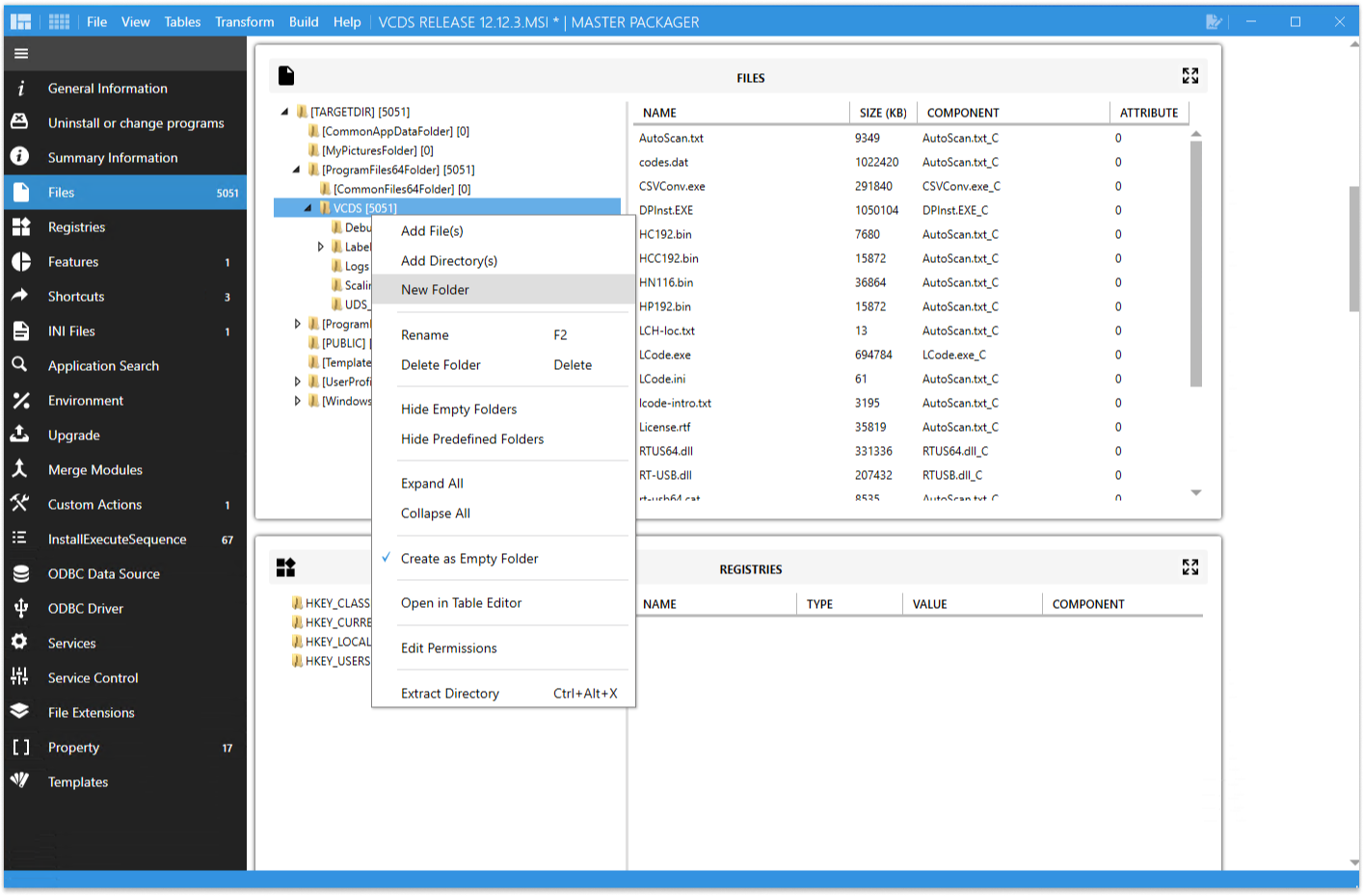Screen dimensions: 1363x896
Task: Click the Application Search magnifier icon
Action: (x=20, y=365)
